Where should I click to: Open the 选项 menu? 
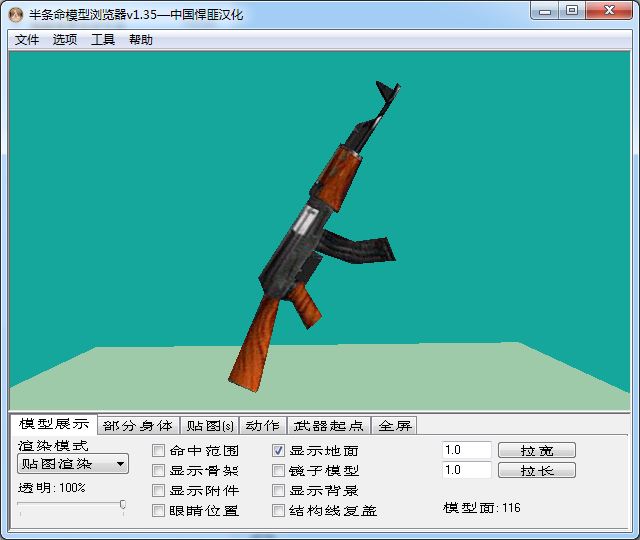click(x=65, y=40)
